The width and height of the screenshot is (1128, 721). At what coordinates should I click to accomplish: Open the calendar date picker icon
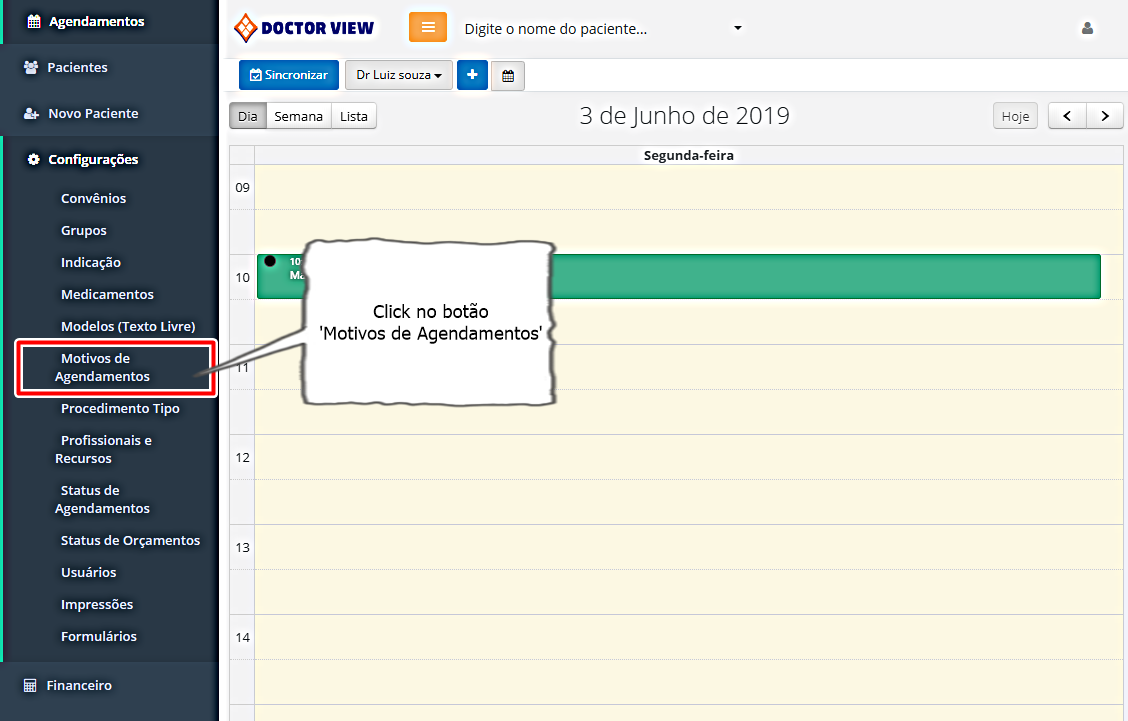[x=508, y=76]
